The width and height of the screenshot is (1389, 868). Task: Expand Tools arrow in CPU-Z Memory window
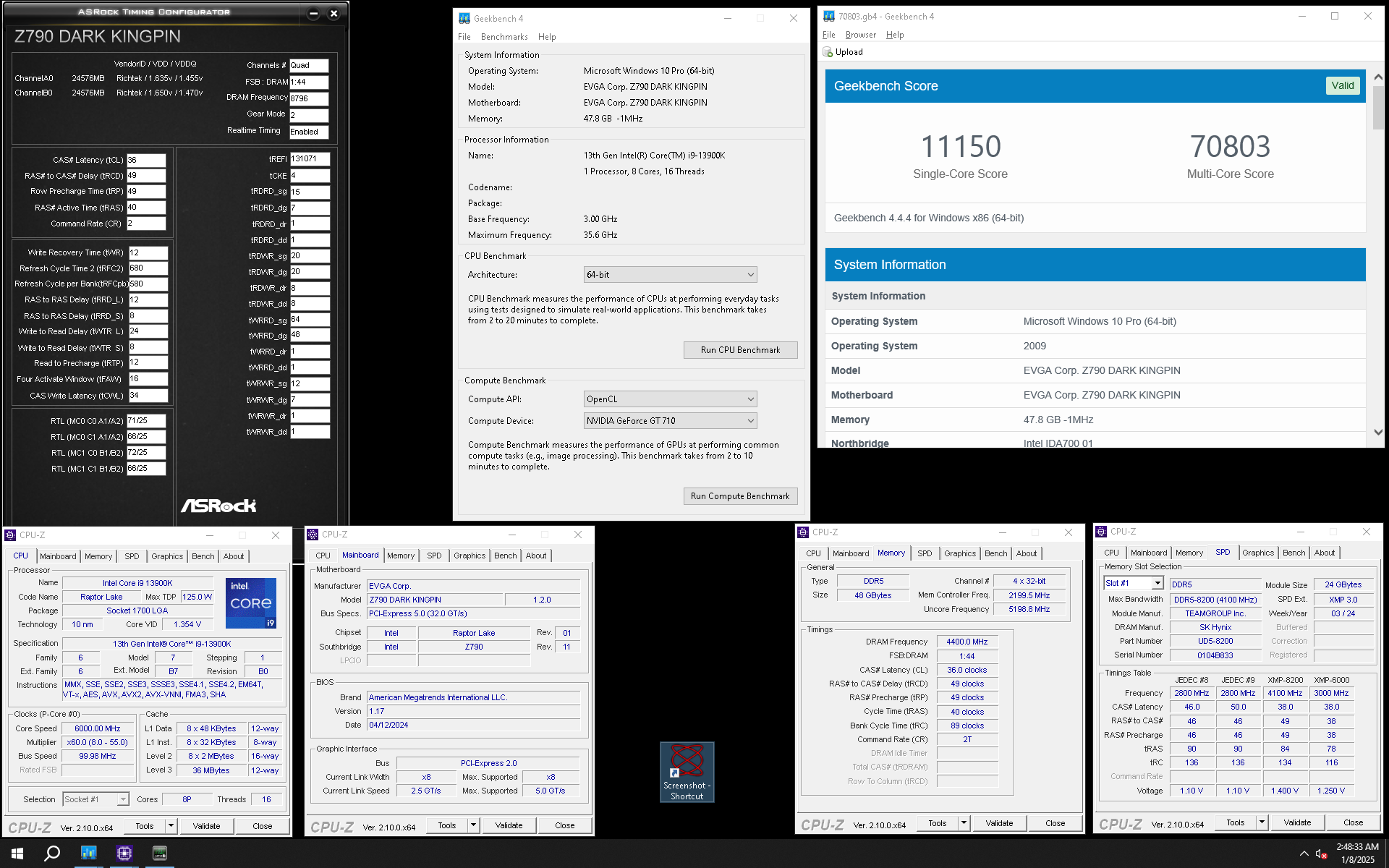point(964,823)
